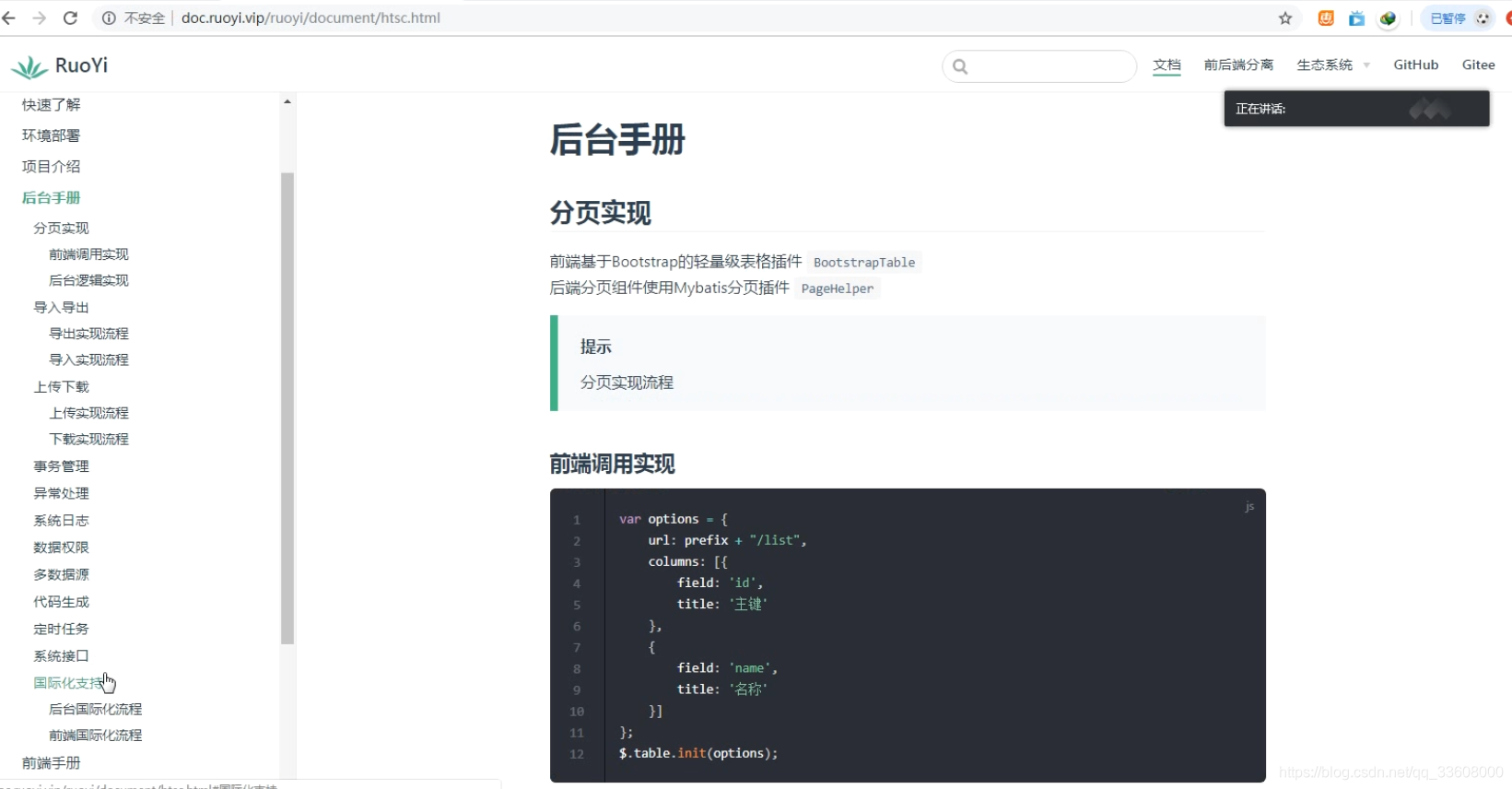Go to 上传实现流程 sidebar link
The width and height of the screenshot is (1512, 789).
pyautogui.click(x=88, y=413)
